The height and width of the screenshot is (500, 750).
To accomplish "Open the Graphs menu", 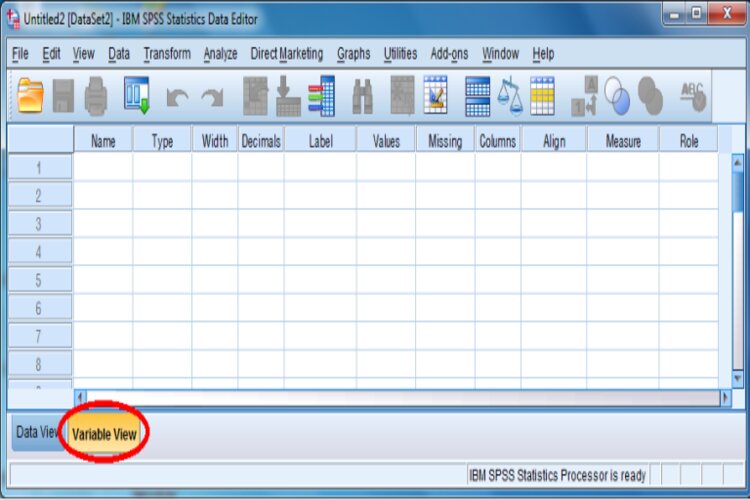I will (353, 54).
